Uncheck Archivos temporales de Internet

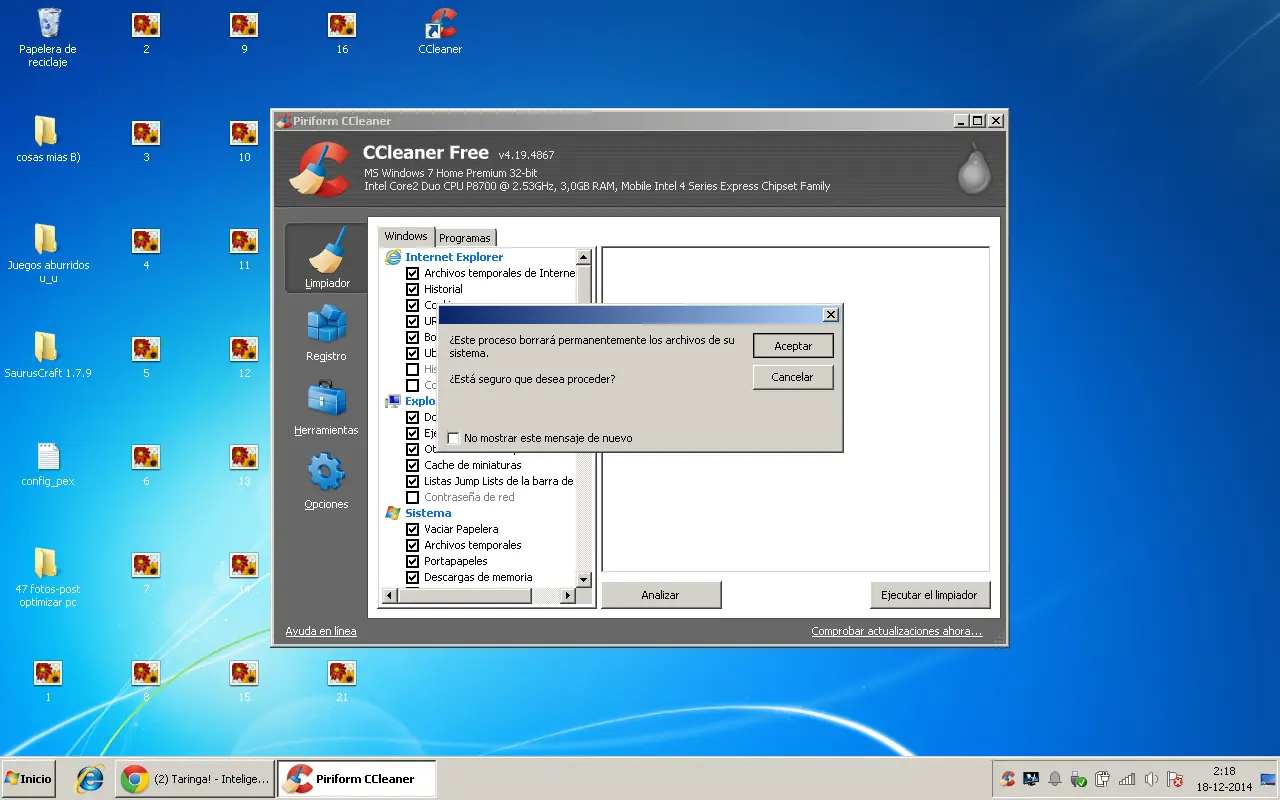[x=412, y=273]
